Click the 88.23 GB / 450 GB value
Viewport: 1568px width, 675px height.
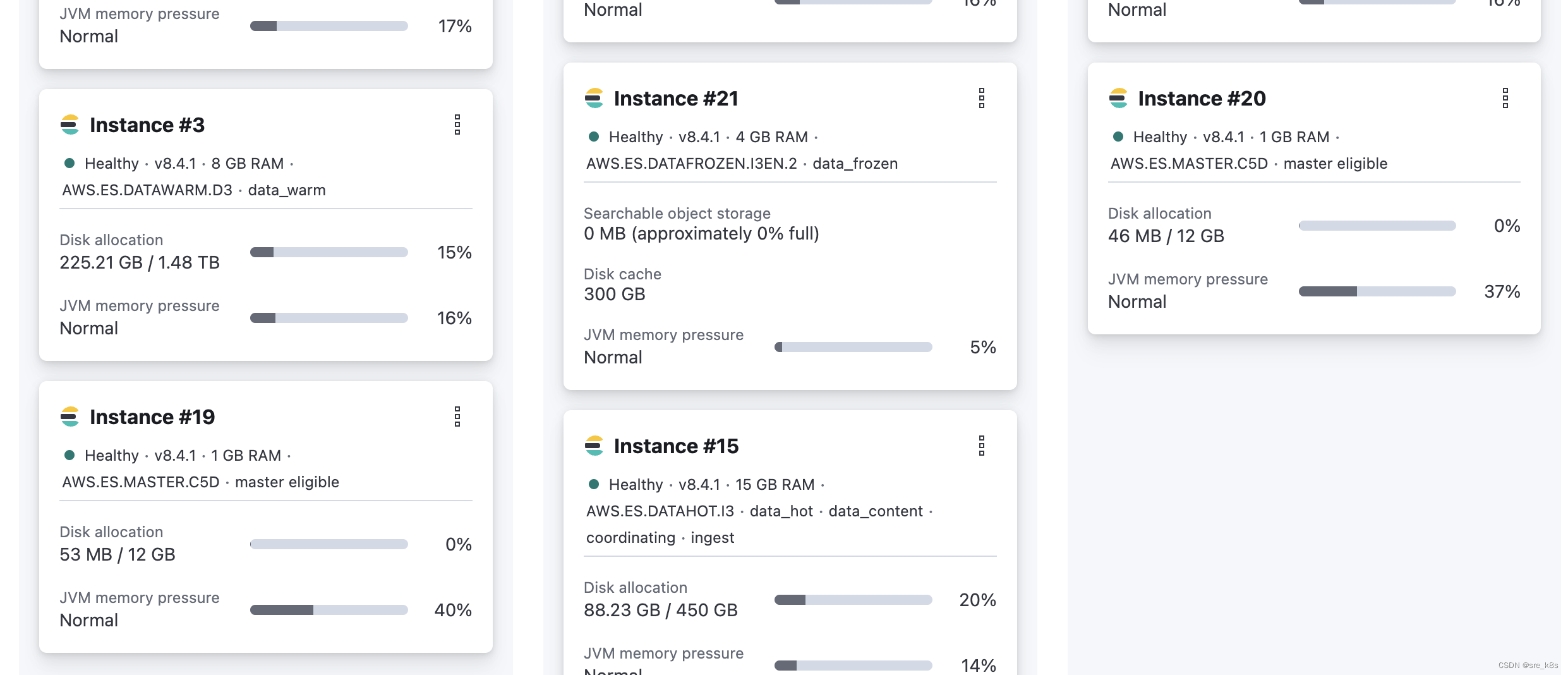[661, 611]
